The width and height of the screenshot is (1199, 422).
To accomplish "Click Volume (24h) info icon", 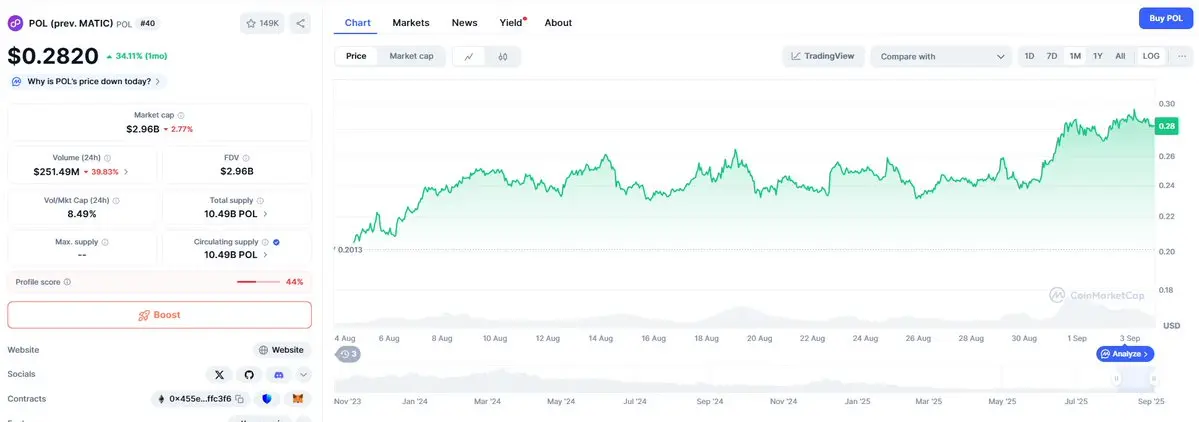I will pos(107,157).
